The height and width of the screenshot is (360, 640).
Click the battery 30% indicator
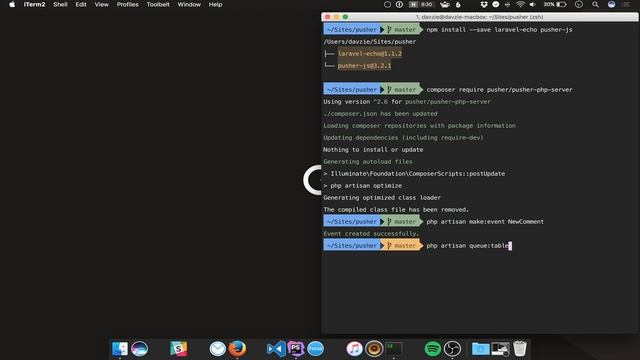[x=555, y=4]
